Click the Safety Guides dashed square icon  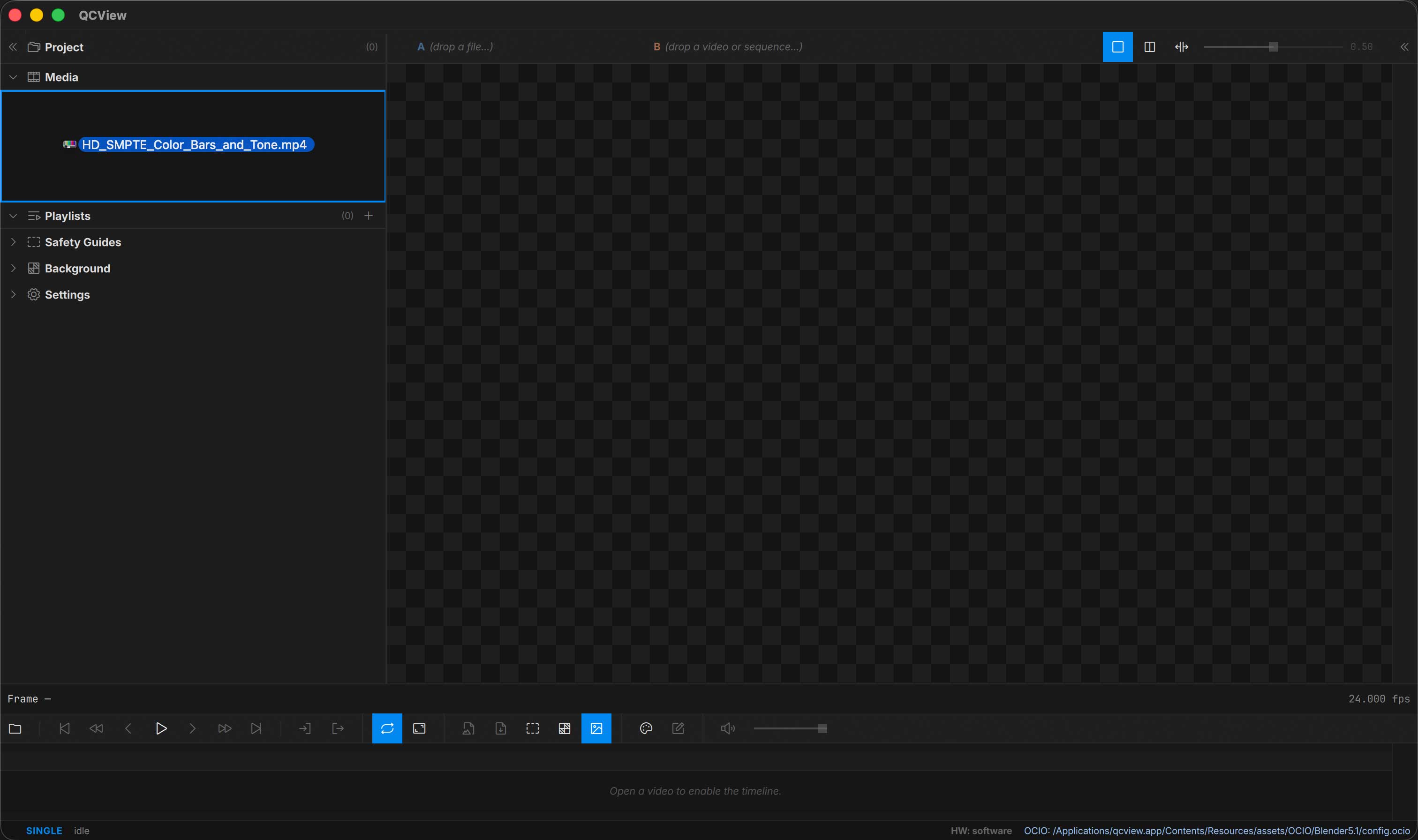click(34, 242)
